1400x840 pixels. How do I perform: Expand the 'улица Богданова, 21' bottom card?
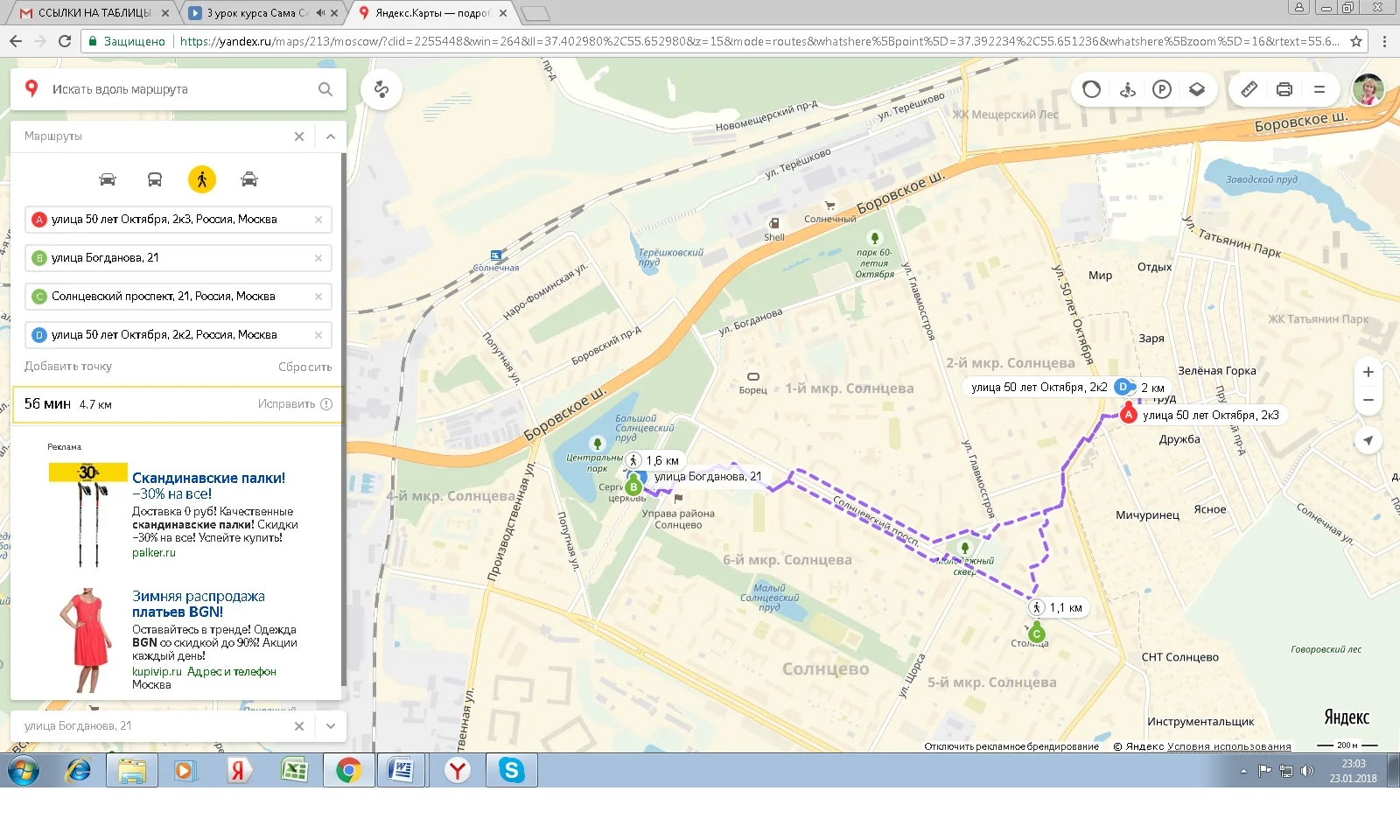(x=330, y=726)
